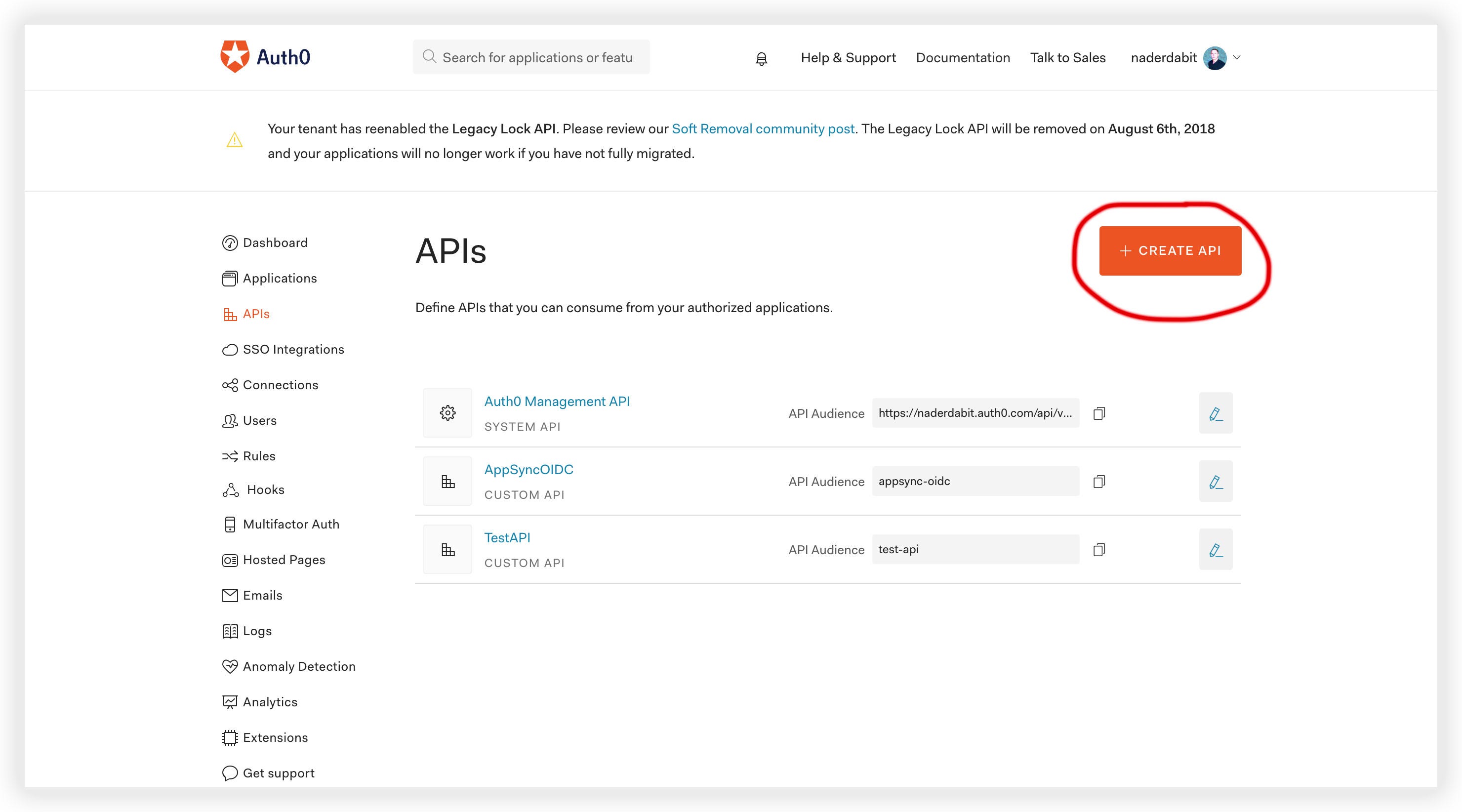Screen dimensions: 1462x812
Task: Click the search magnifier icon
Action: 430,57
